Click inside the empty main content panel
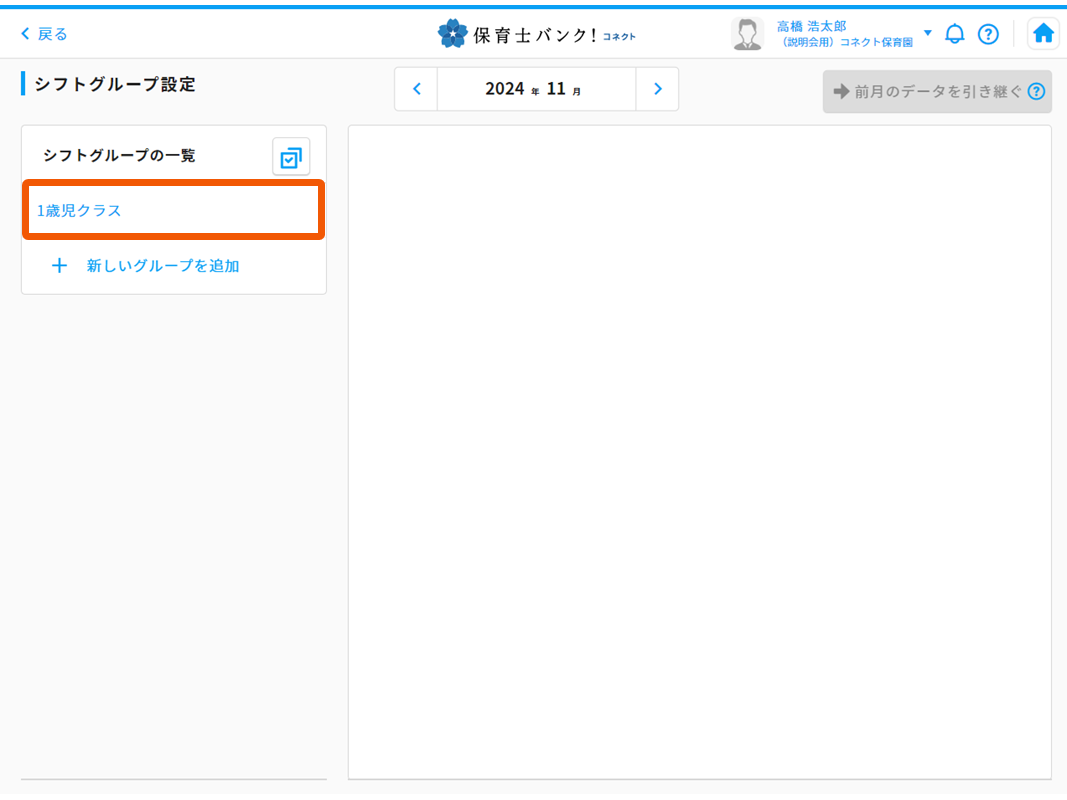The width and height of the screenshot is (1067, 800). [x=699, y=451]
